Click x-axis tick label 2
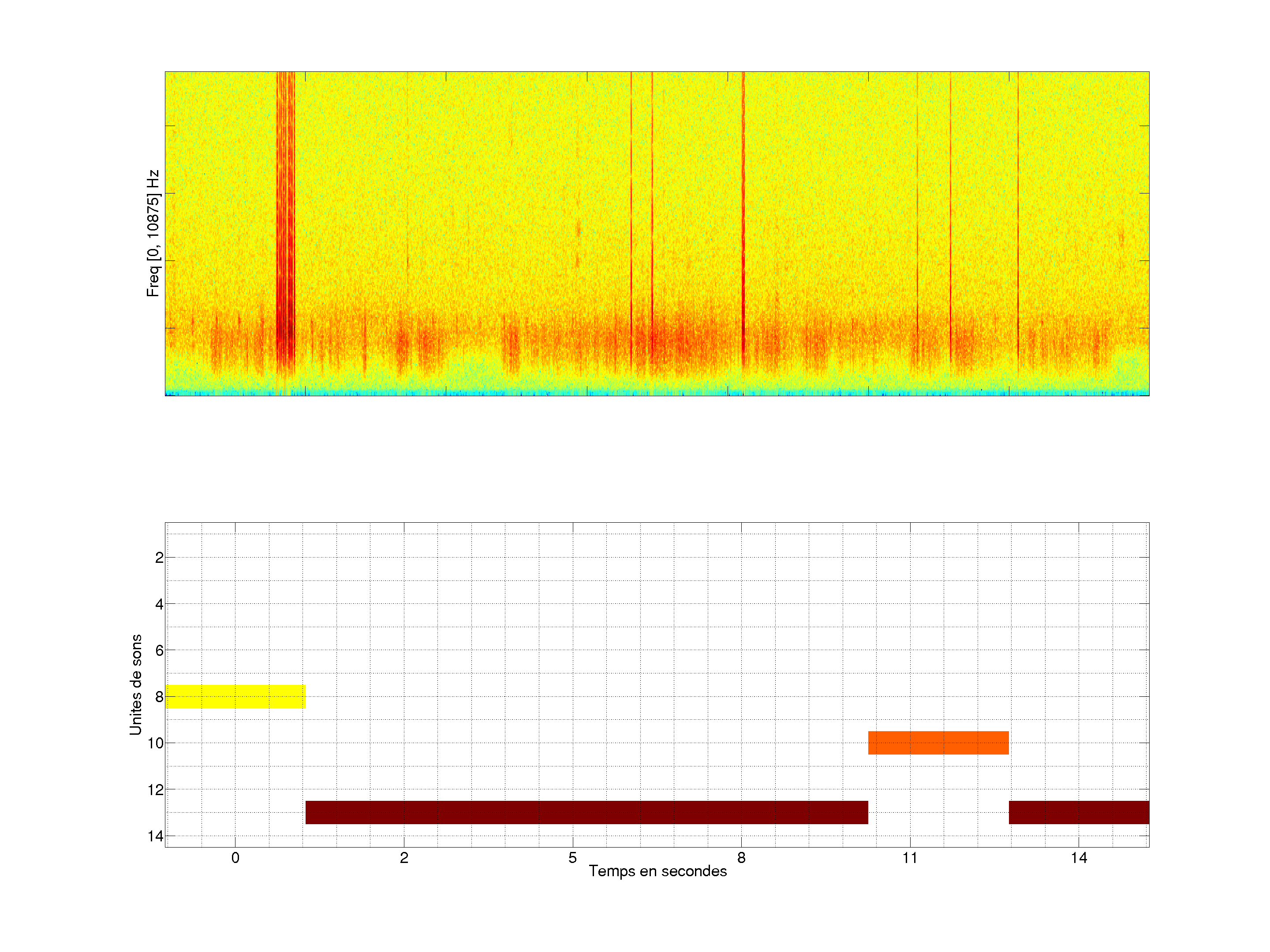This screenshot has height=952, width=1270. pos(404,858)
